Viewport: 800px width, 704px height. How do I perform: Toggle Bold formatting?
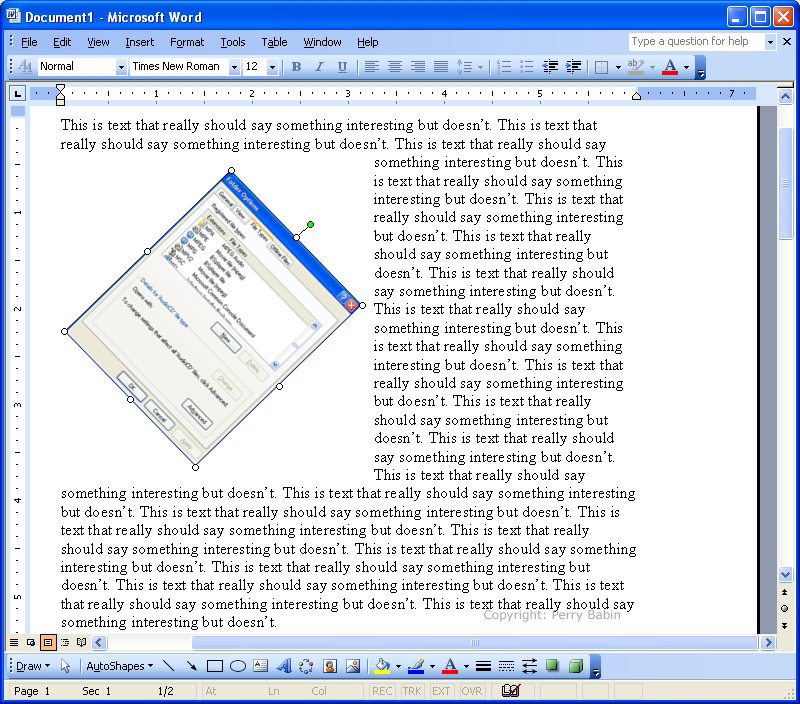[x=296, y=67]
